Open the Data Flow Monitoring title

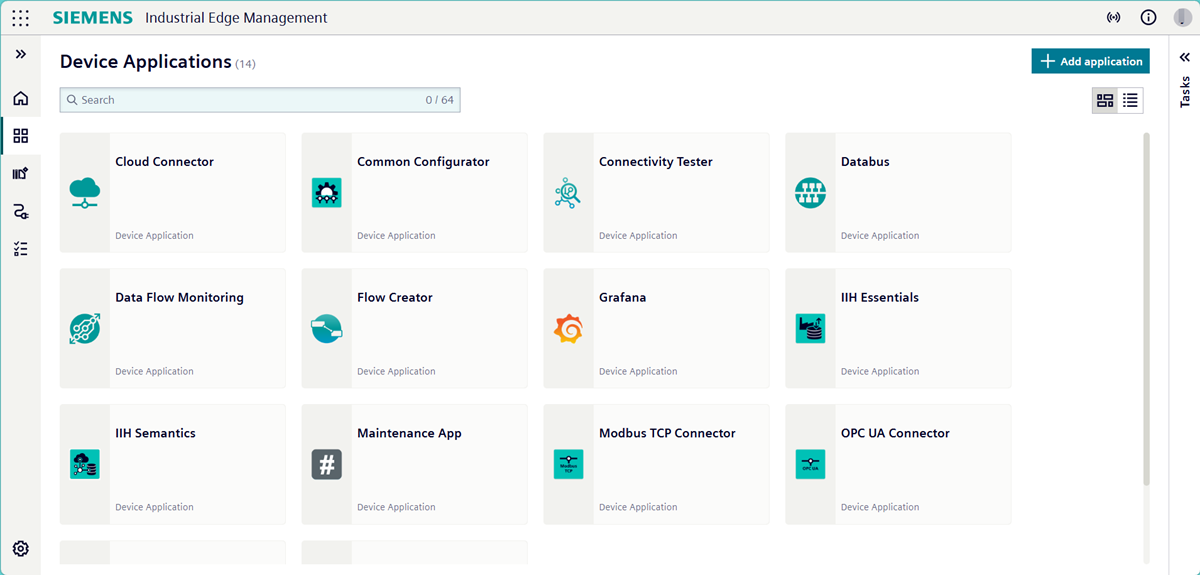pos(179,298)
